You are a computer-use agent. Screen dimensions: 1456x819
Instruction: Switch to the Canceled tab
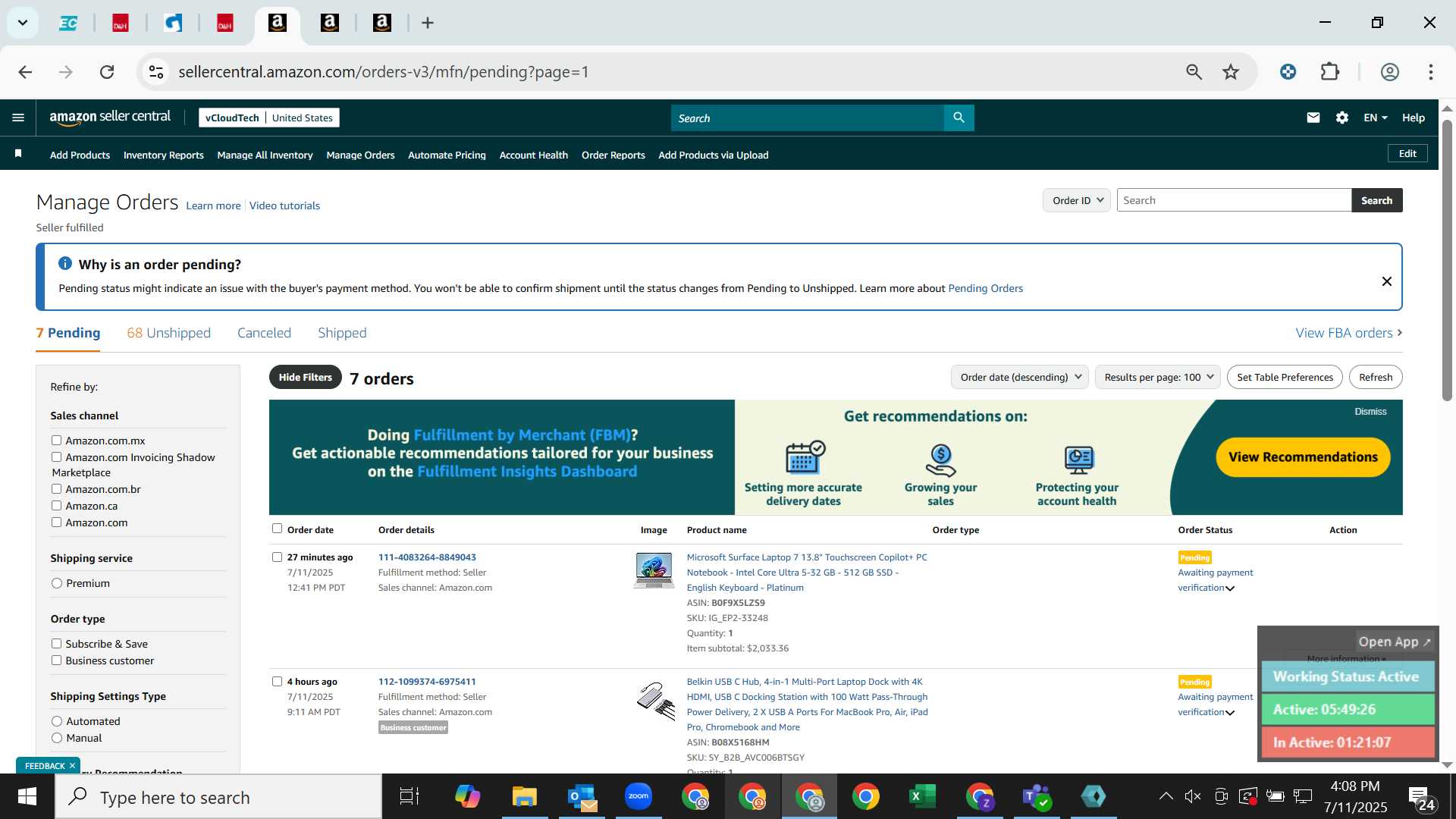[x=264, y=333]
